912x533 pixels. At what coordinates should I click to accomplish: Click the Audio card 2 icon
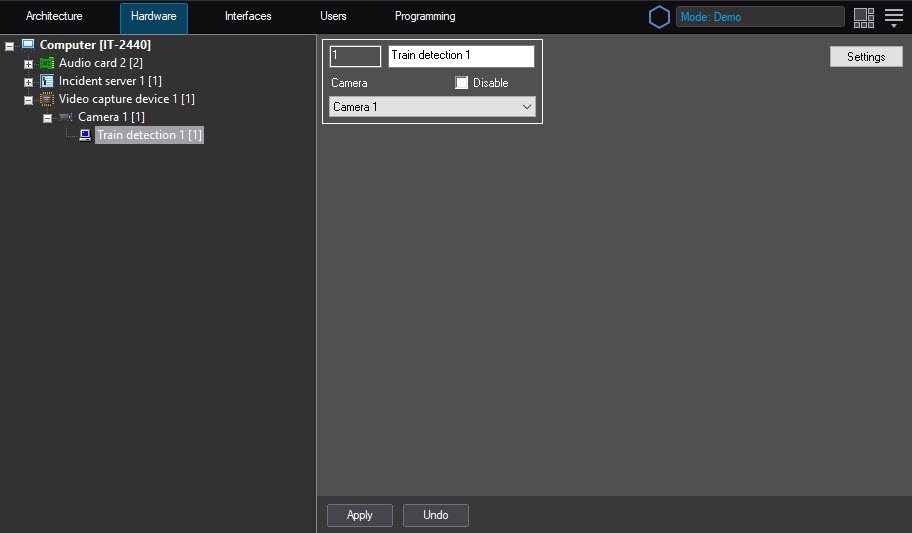(x=47, y=63)
